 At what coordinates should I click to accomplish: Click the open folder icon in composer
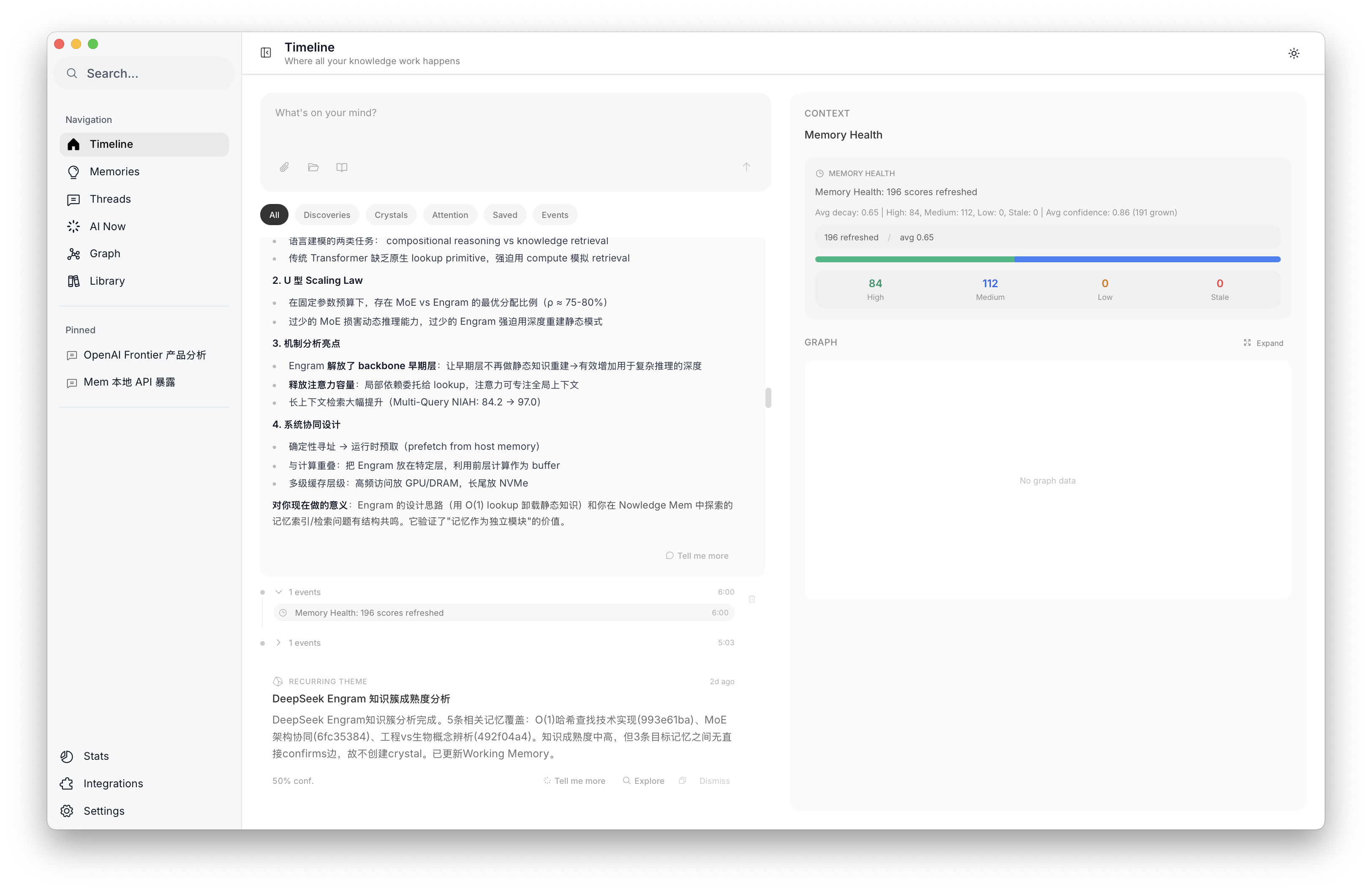(x=313, y=167)
